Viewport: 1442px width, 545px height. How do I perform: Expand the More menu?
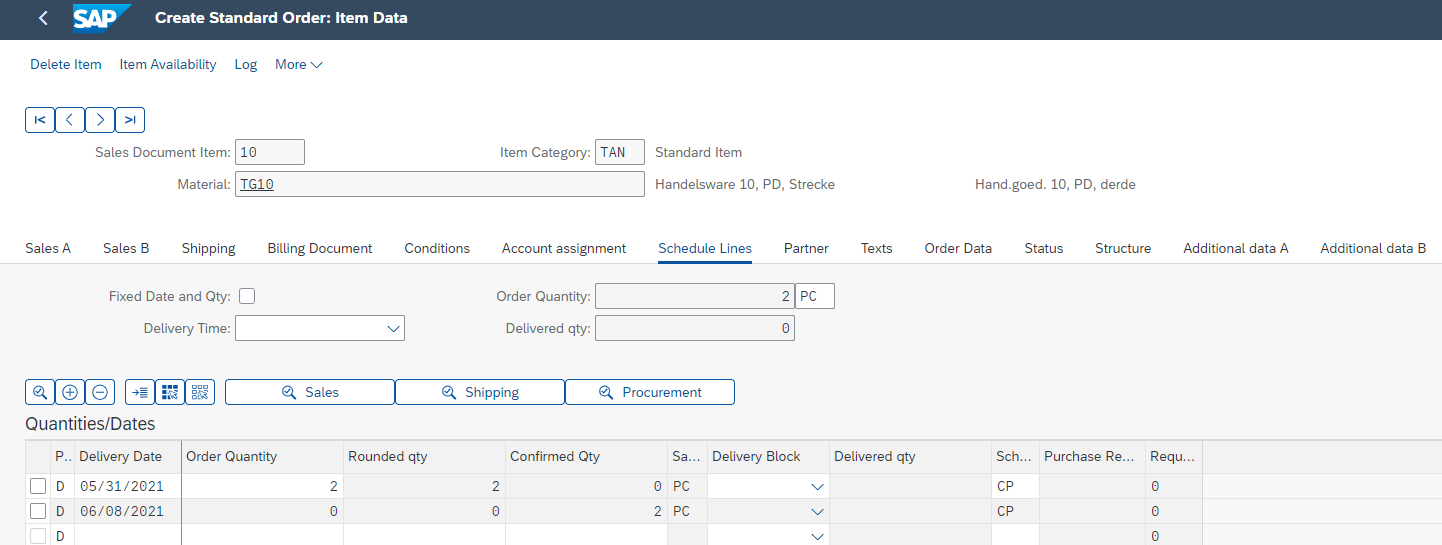299,64
